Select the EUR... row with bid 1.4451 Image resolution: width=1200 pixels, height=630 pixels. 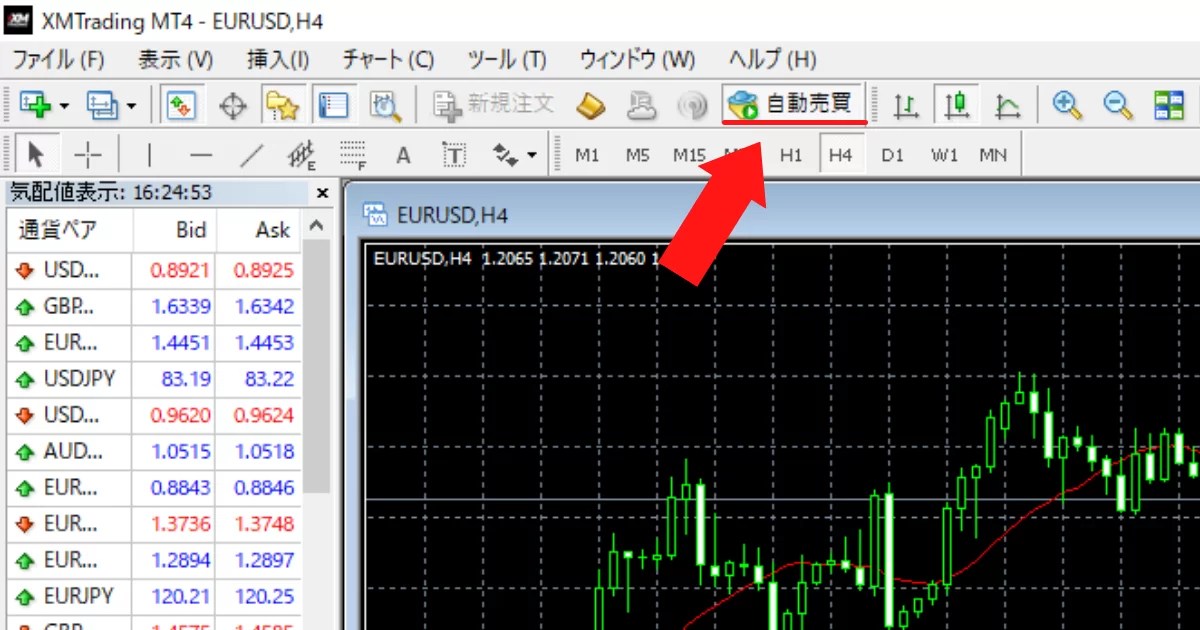click(x=154, y=342)
